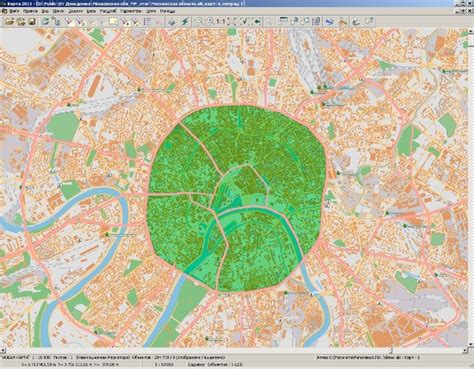Screen dimensions: 474x369
Task: Click the green lightning bolt icon
Action: click(x=185, y=22)
